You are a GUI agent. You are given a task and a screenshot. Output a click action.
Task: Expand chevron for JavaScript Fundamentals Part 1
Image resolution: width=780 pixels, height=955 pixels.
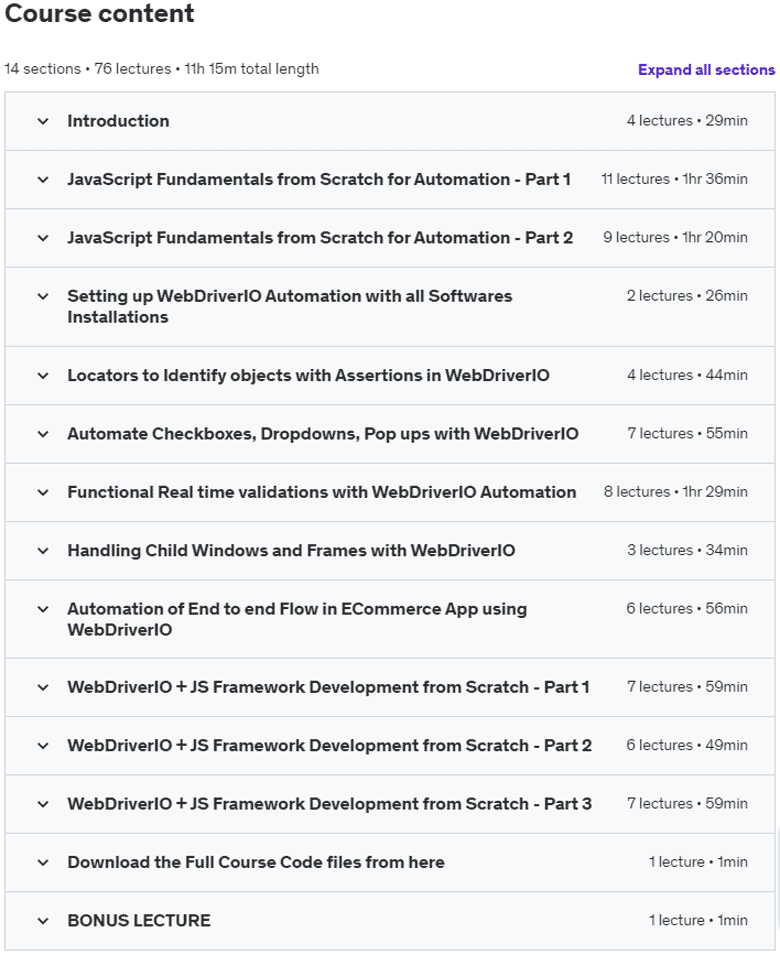tap(43, 180)
